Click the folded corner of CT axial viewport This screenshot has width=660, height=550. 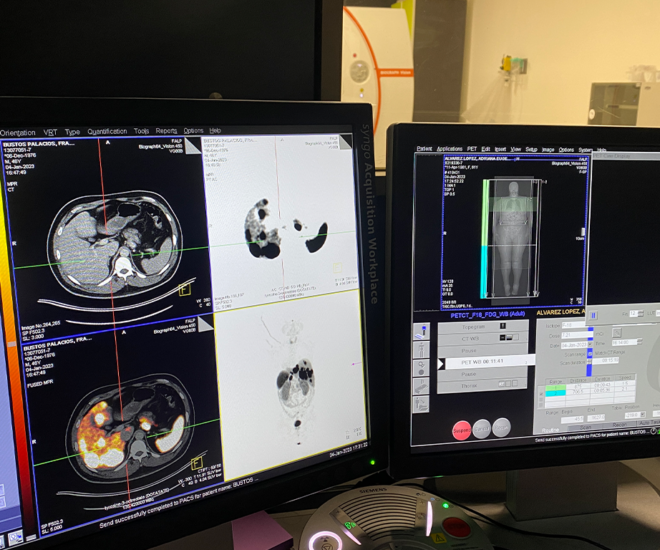coord(193,146)
